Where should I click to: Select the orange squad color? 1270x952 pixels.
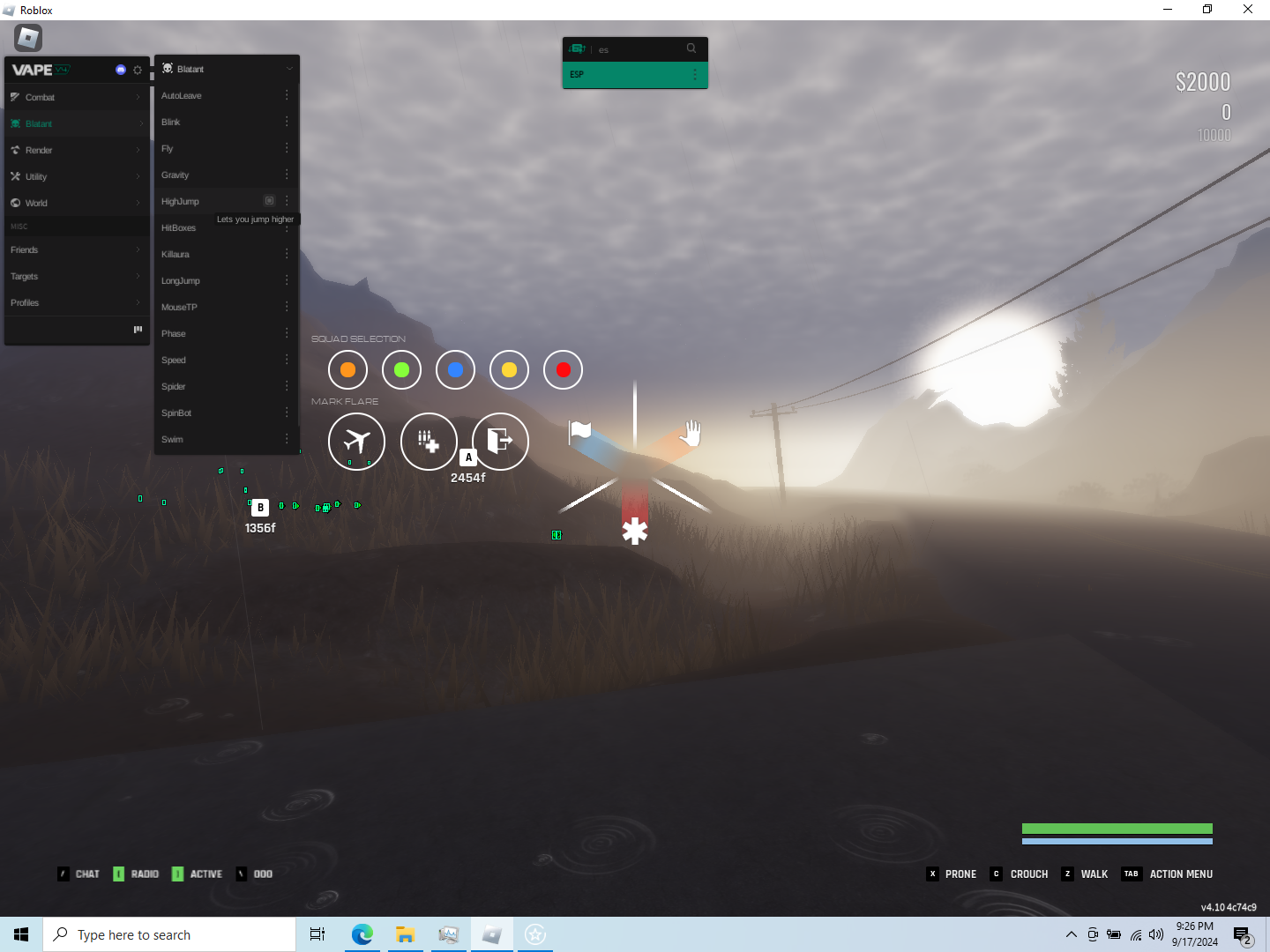click(347, 369)
